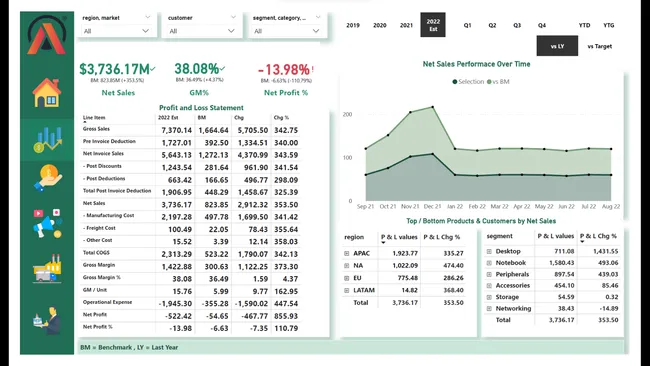Sort segment table by P & L values header
Screen dimensions: 650x366
pyautogui.click(x=556, y=236)
